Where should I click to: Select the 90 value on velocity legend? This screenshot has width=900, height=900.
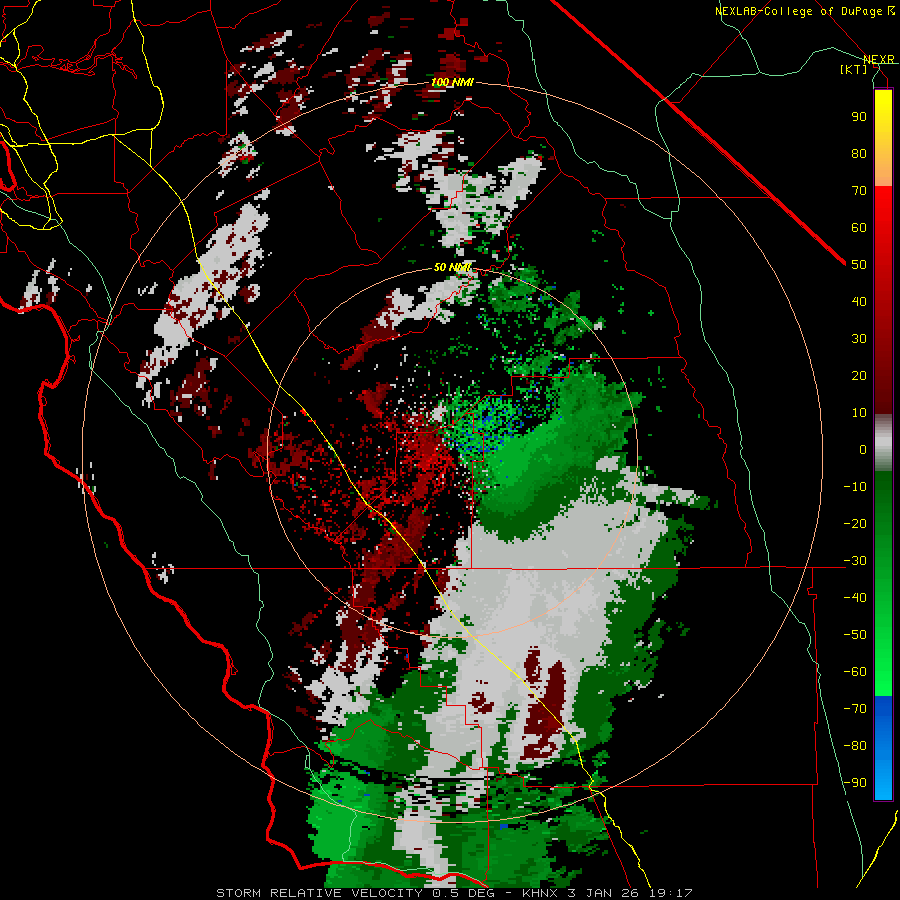coord(859,117)
